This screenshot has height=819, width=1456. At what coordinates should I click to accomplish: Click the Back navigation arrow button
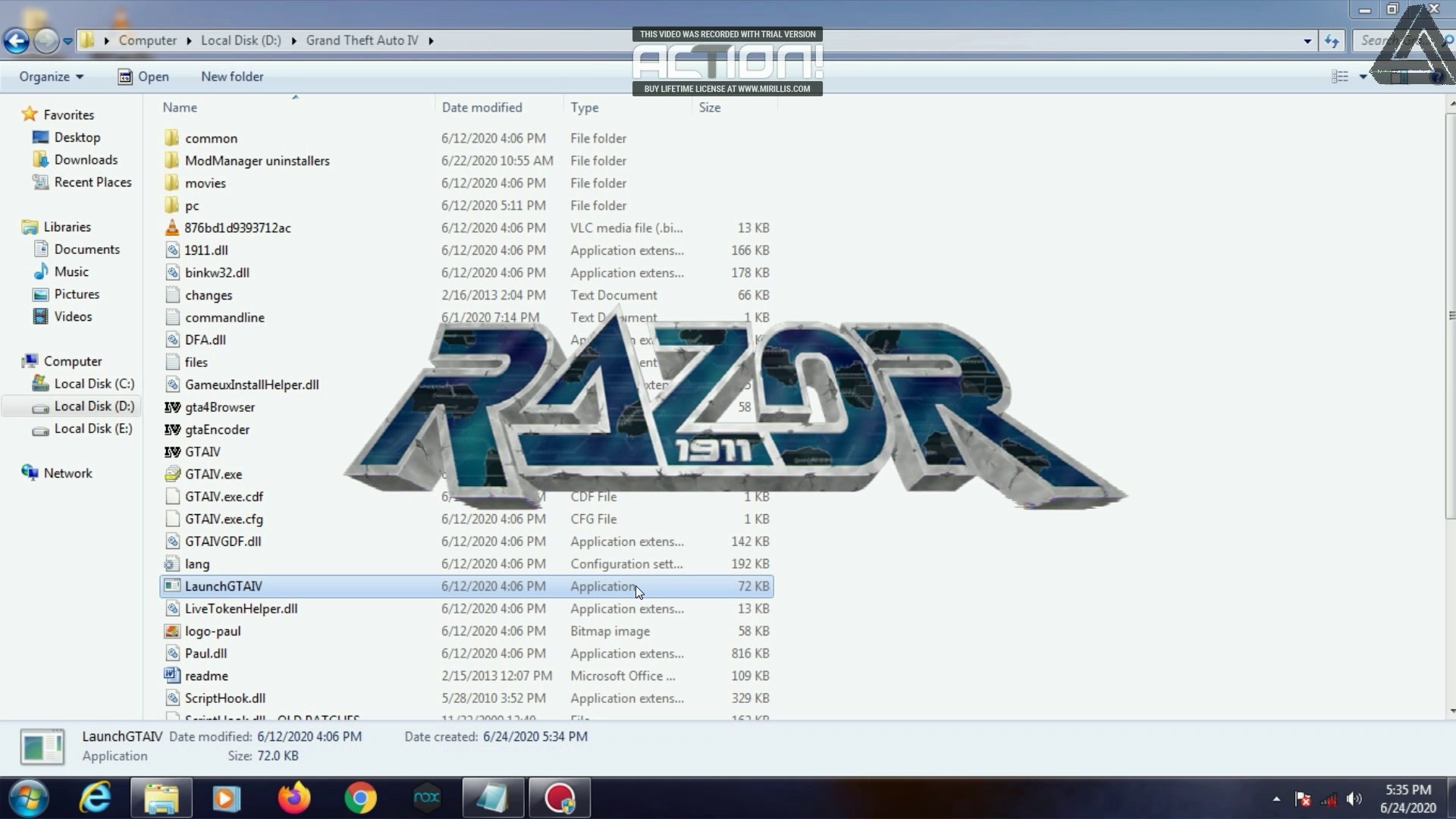coord(17,41)
